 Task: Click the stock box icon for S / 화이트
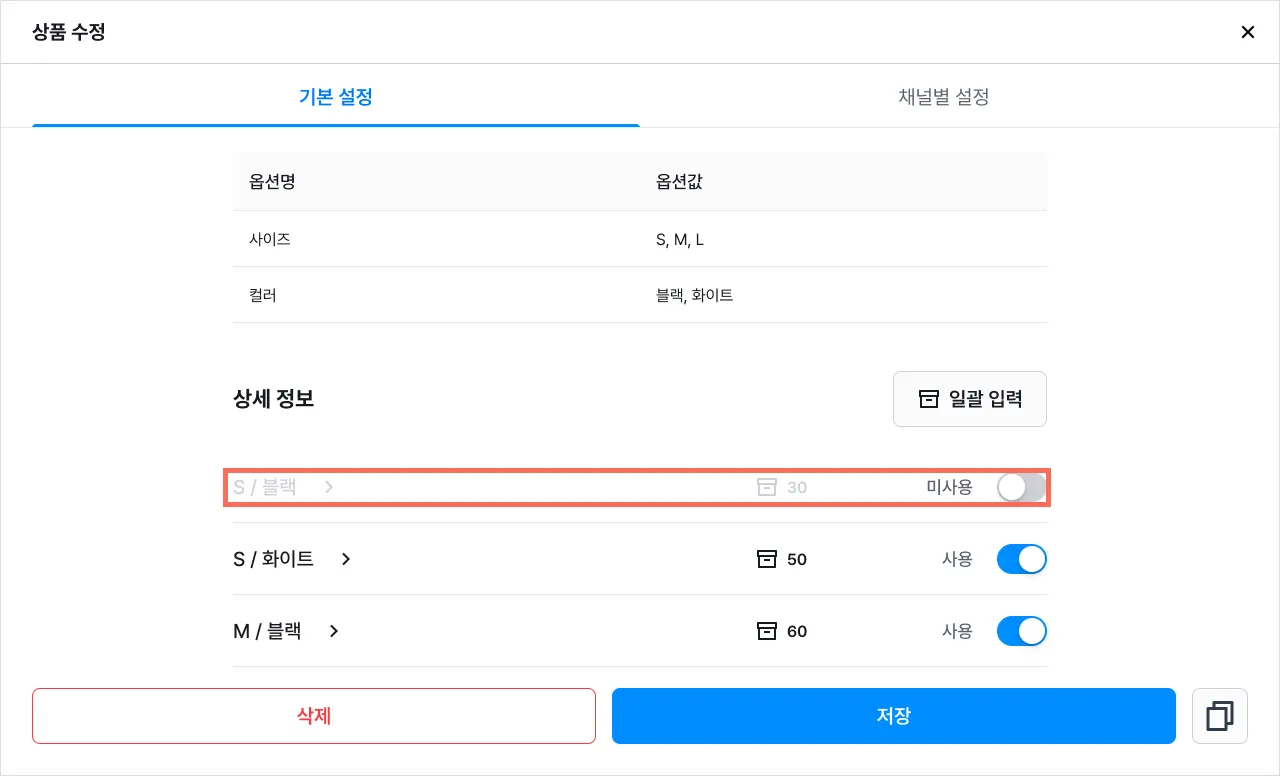767,559
